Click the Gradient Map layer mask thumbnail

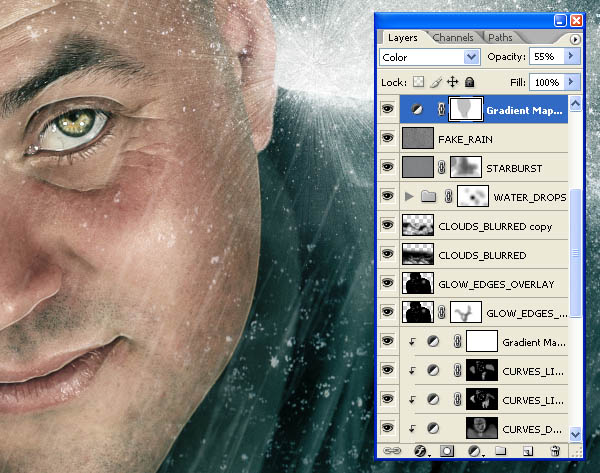465,109
